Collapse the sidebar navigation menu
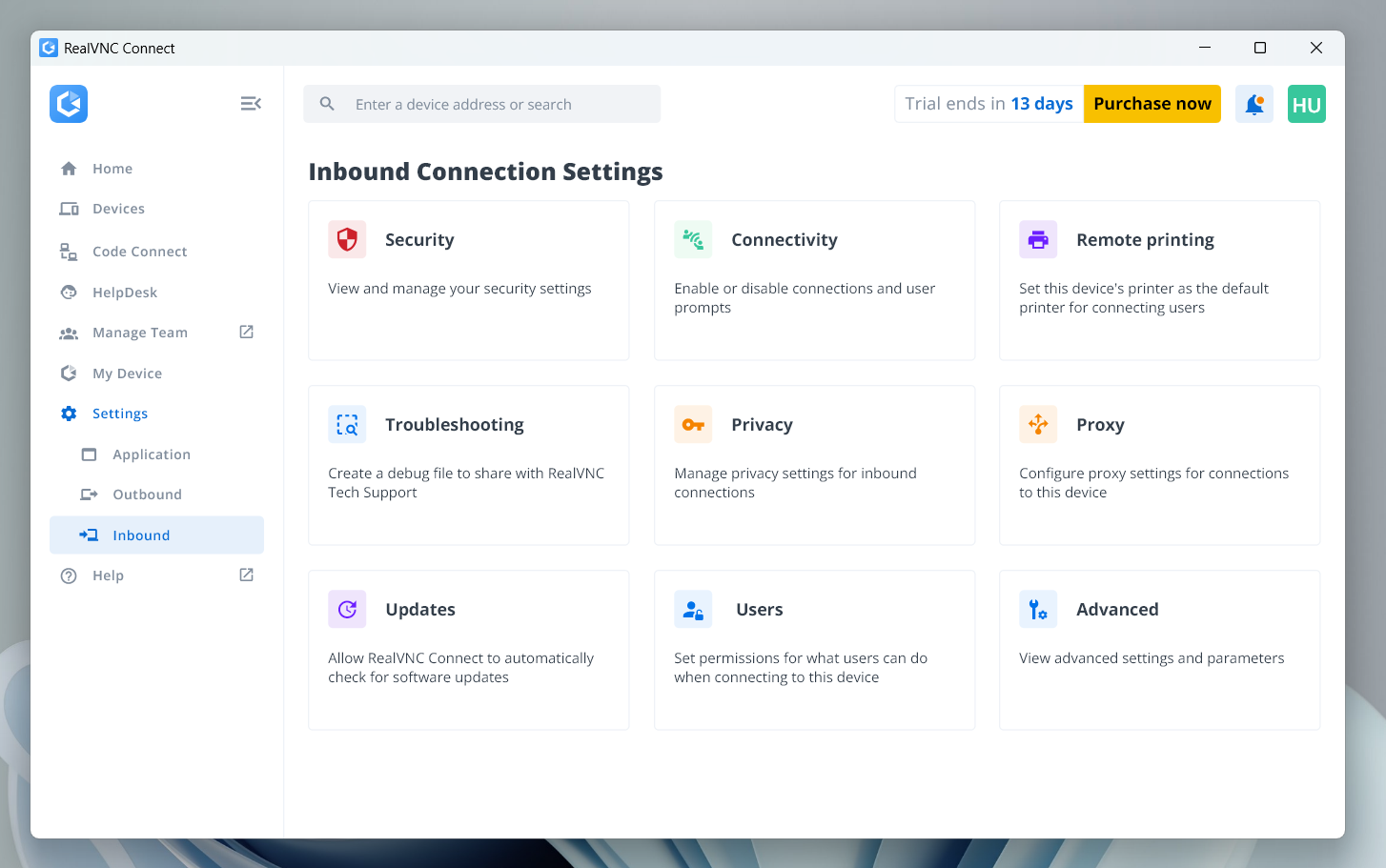Viewport: 1386px width, 868px height. point(251,104)
